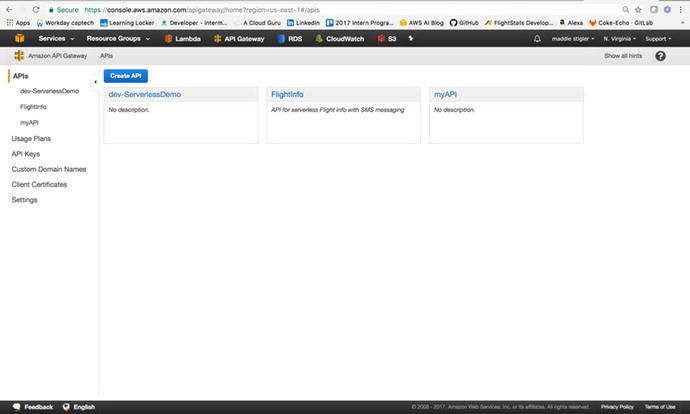The image size is (690, 414).
Task: Collapse the left navigation panel arrow
Action: click(x=95, y=81)
